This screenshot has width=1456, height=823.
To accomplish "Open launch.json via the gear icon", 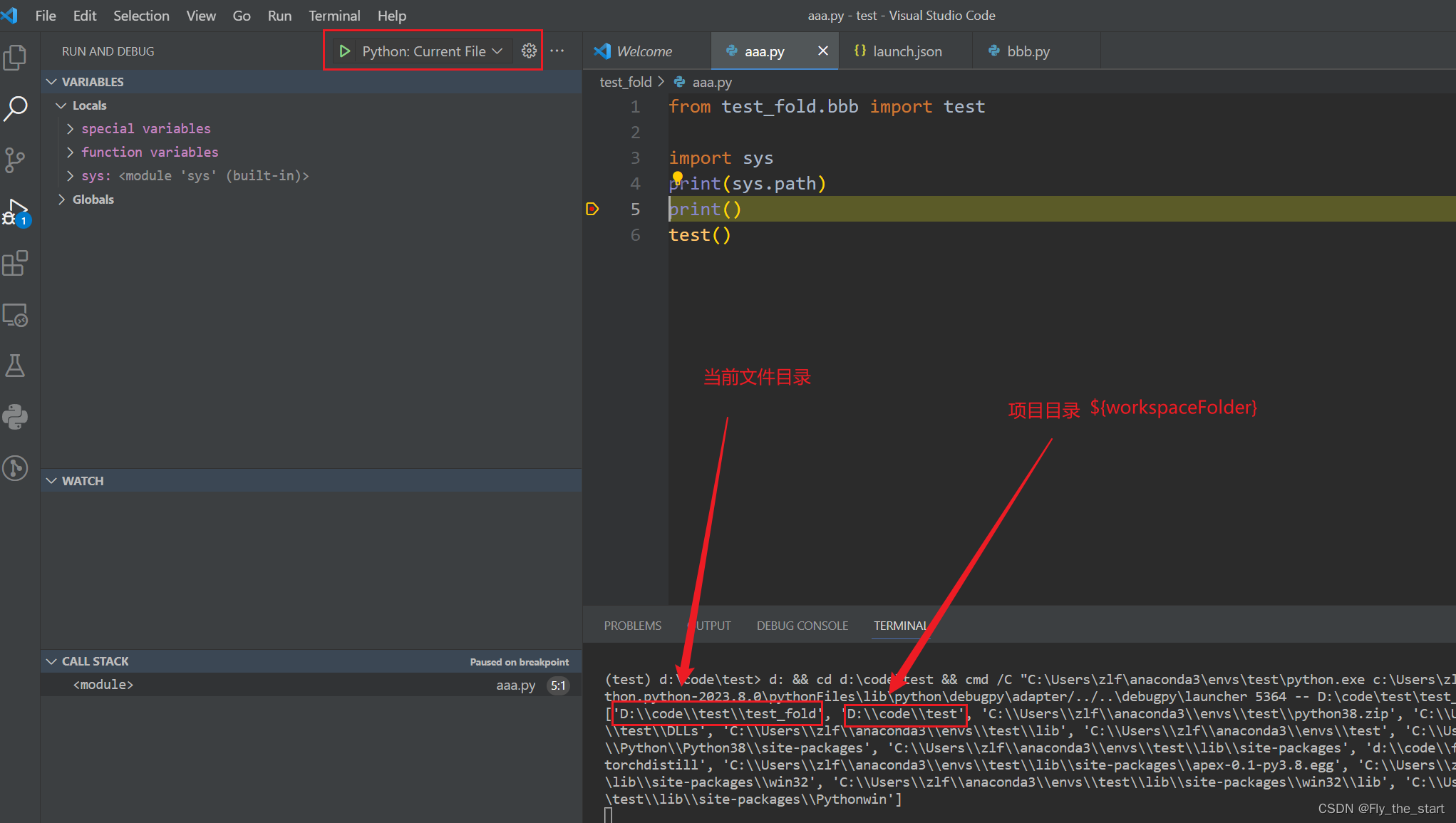I will [529, 51].
